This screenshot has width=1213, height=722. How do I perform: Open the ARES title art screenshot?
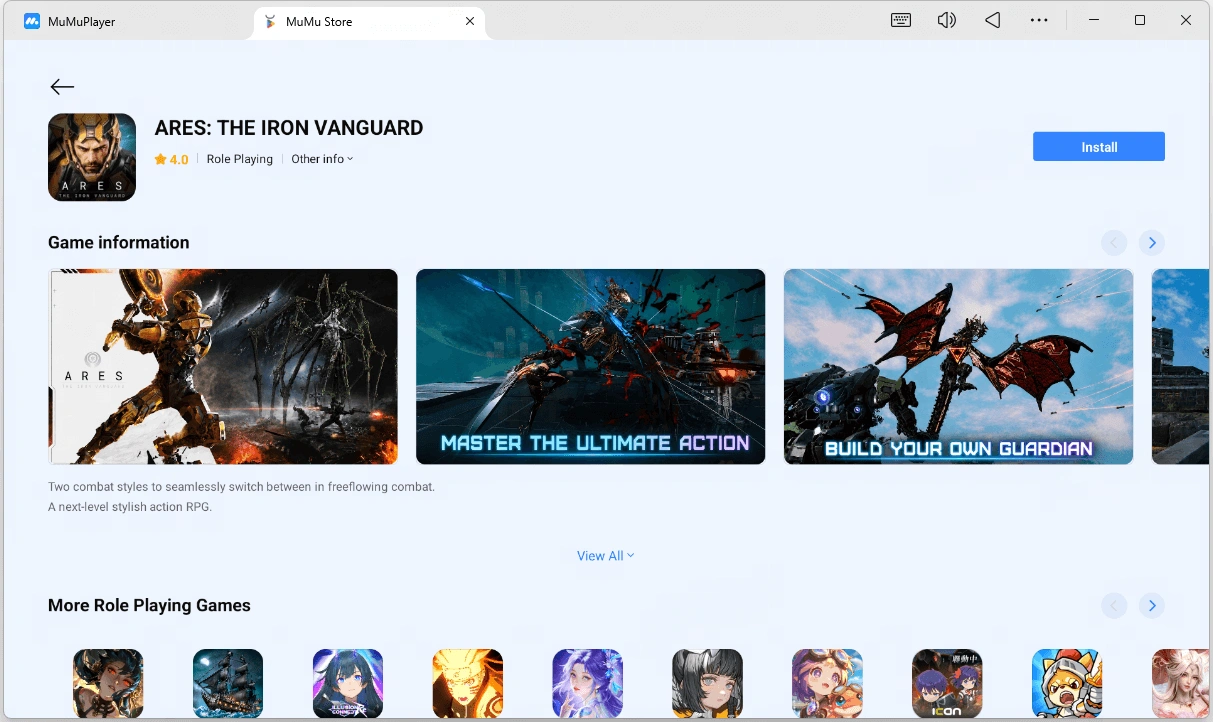(223, 367)
